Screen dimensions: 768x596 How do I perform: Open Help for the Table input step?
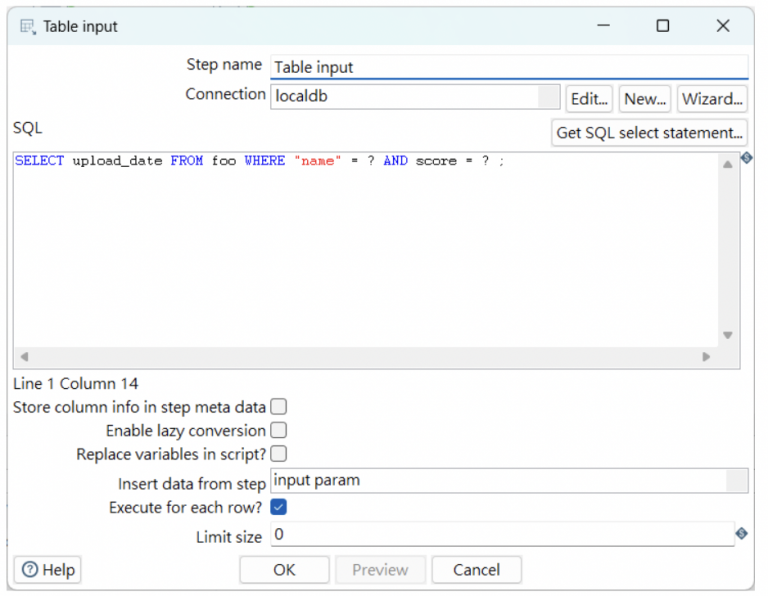click(x=48, y=570)
